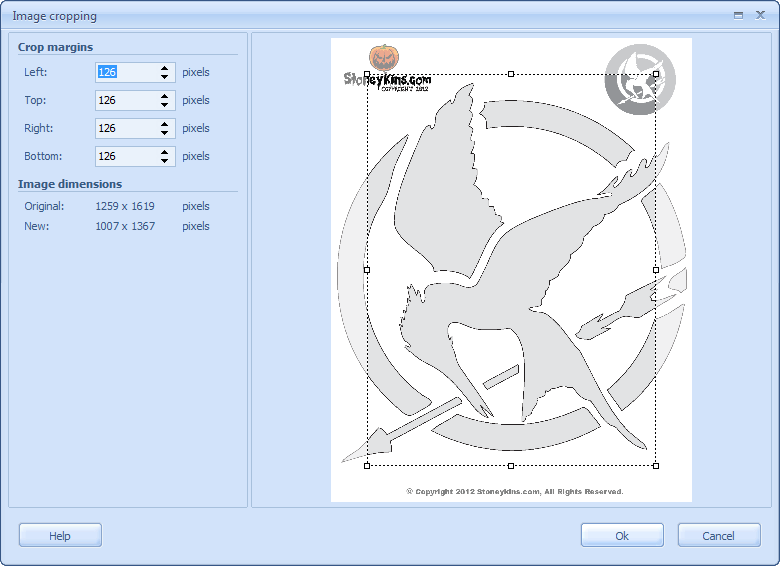Select the top-center crop handle
The image size is (780, 566).
511,74
